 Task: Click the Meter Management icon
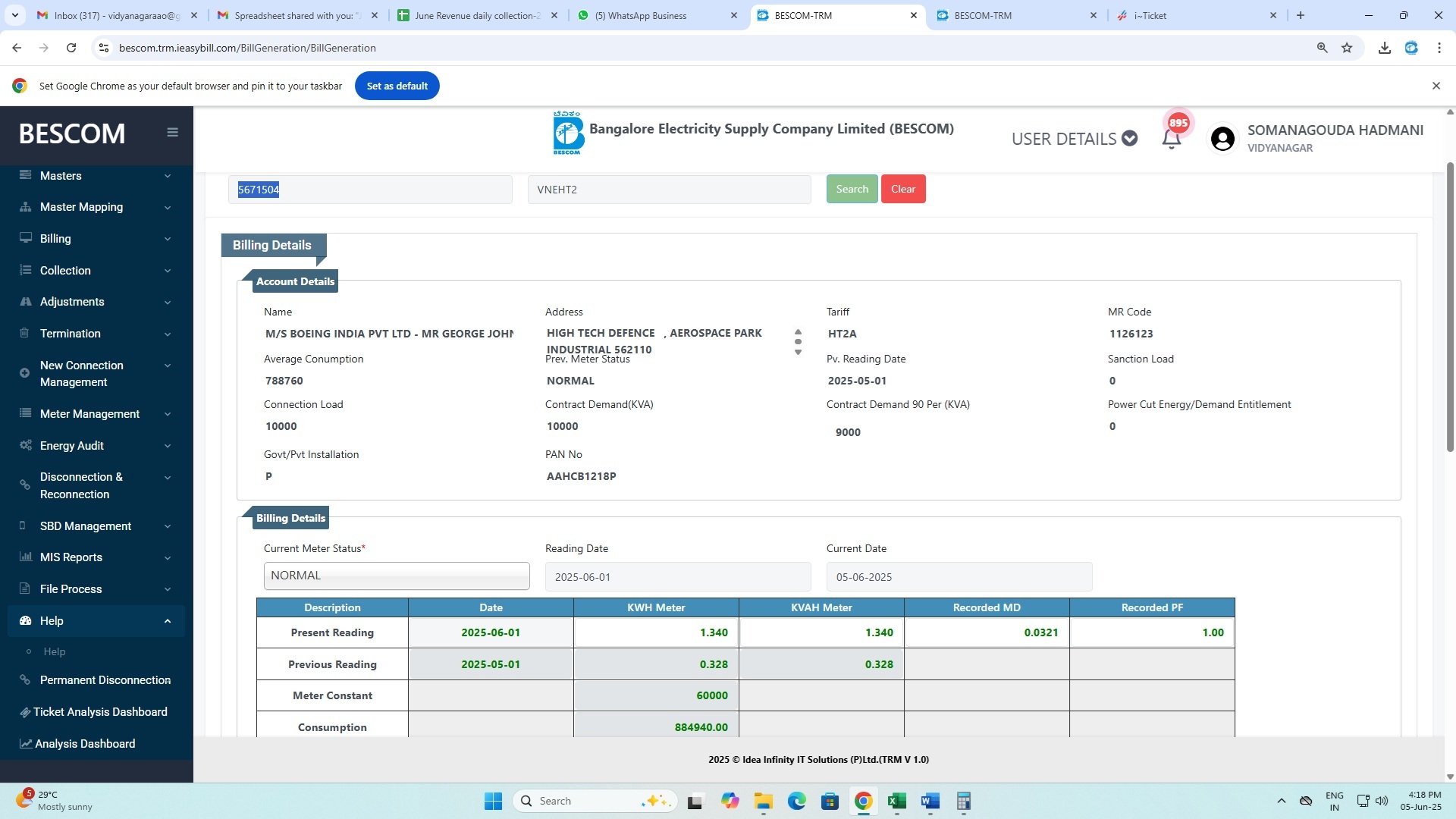[x=25, y=413]
